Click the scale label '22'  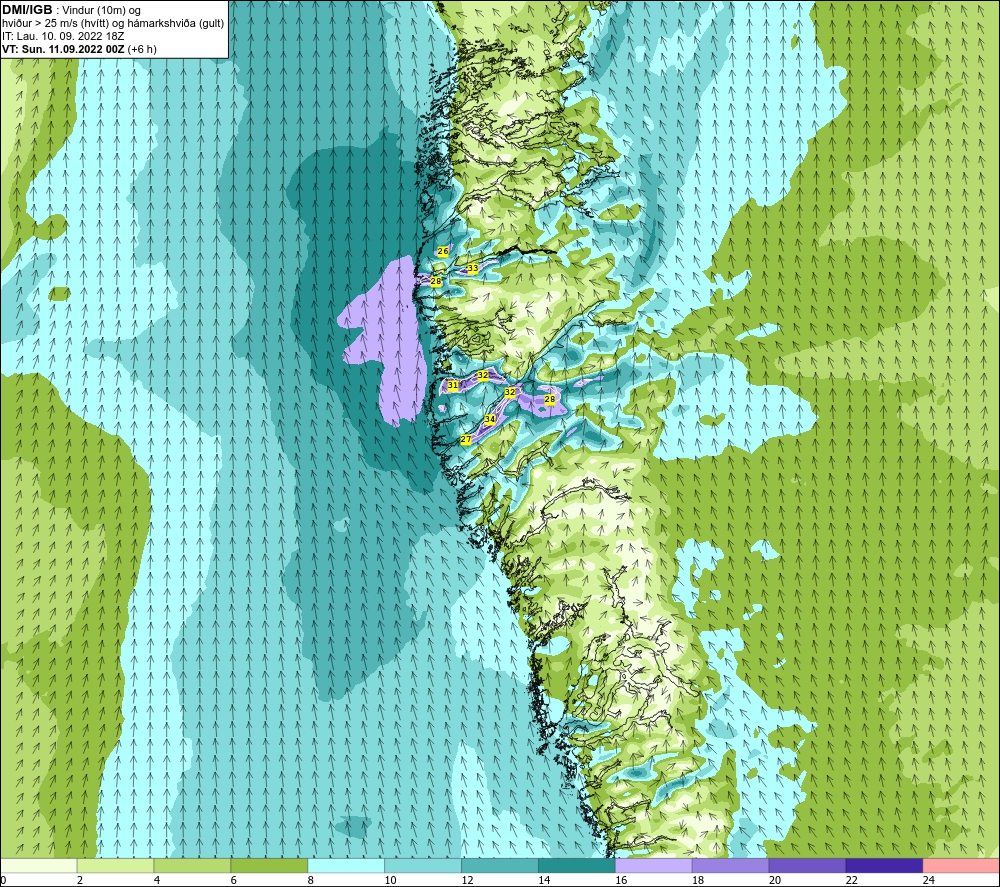852,880
